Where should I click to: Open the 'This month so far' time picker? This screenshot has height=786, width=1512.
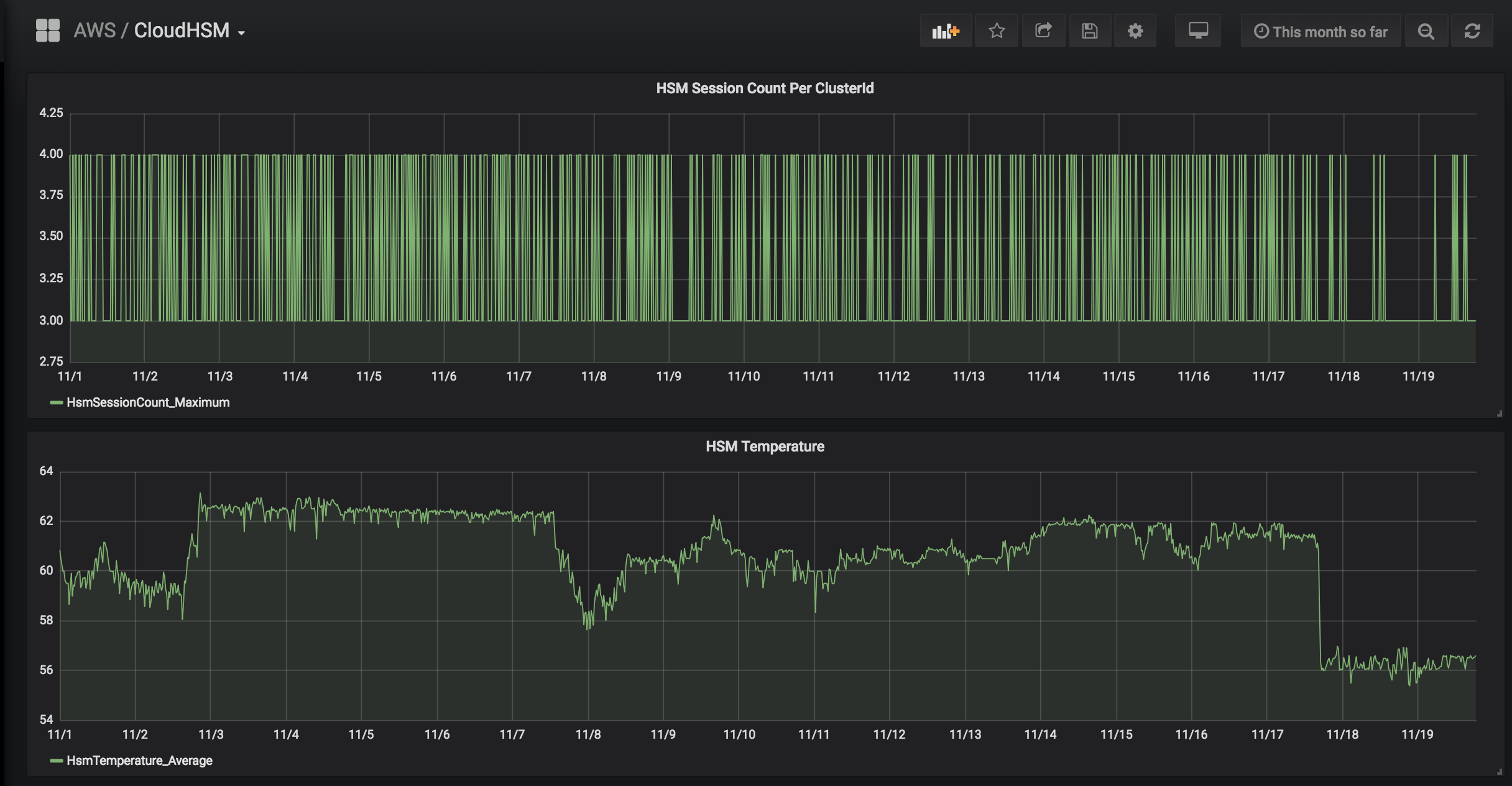coord(1321,32)
